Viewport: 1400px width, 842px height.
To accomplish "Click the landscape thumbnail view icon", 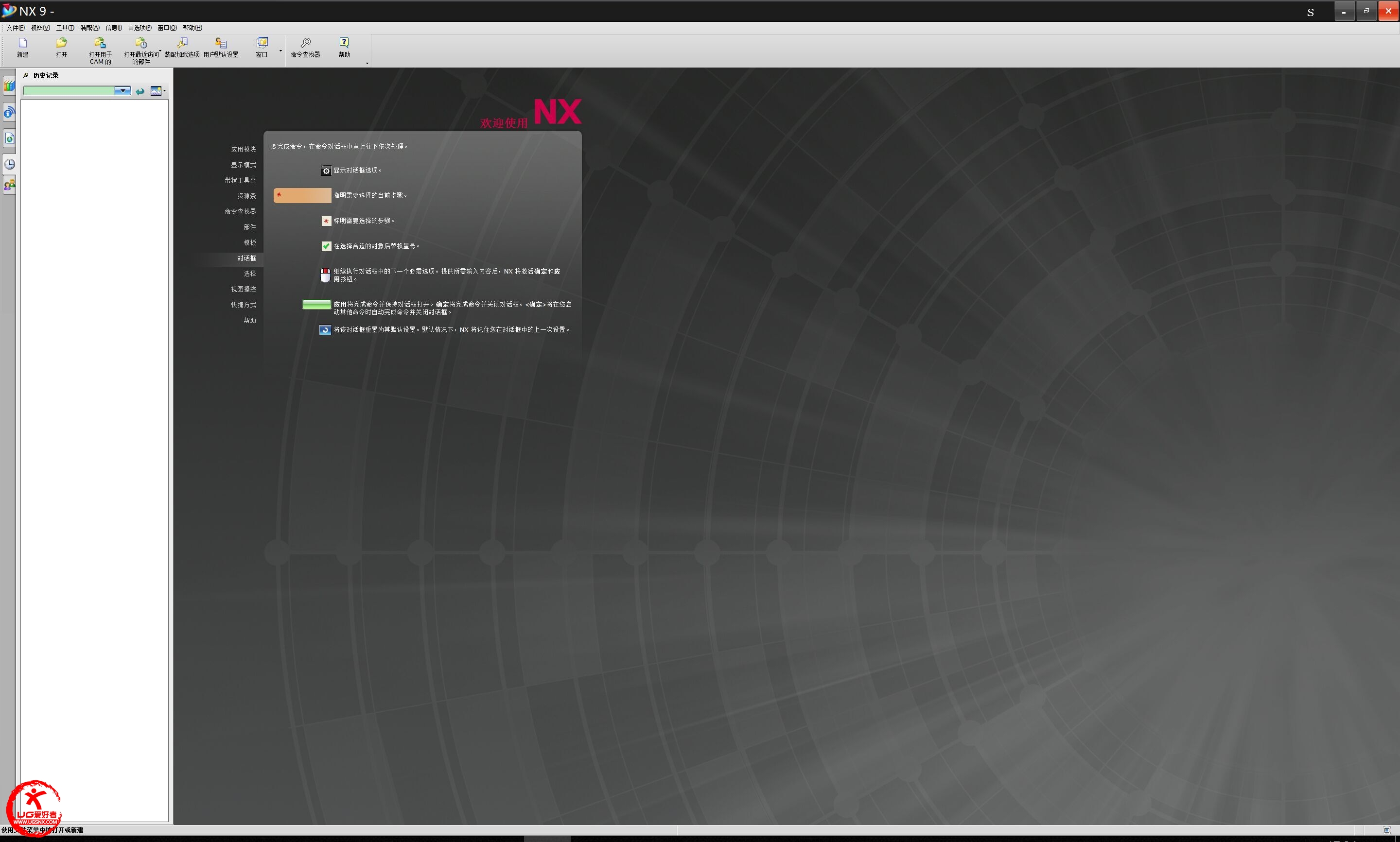I will pos(156,91).
